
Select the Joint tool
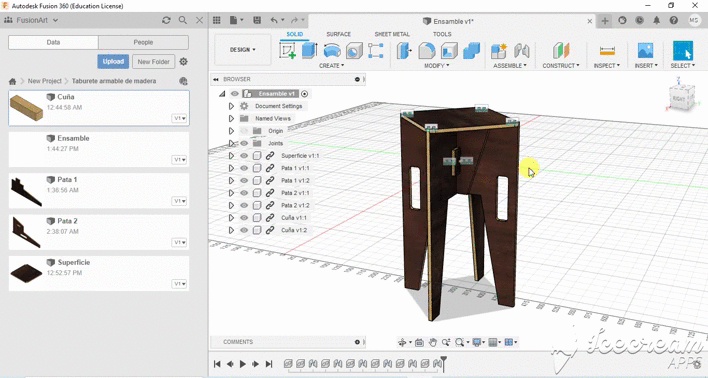pyautogui.click(x=522, y=51)
